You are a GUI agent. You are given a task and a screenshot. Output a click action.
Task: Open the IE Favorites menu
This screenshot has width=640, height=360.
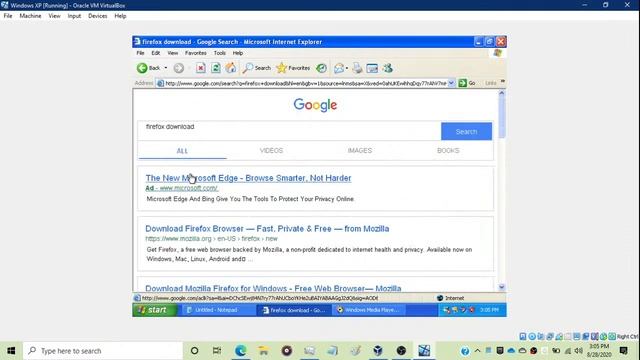pos(196,53)
